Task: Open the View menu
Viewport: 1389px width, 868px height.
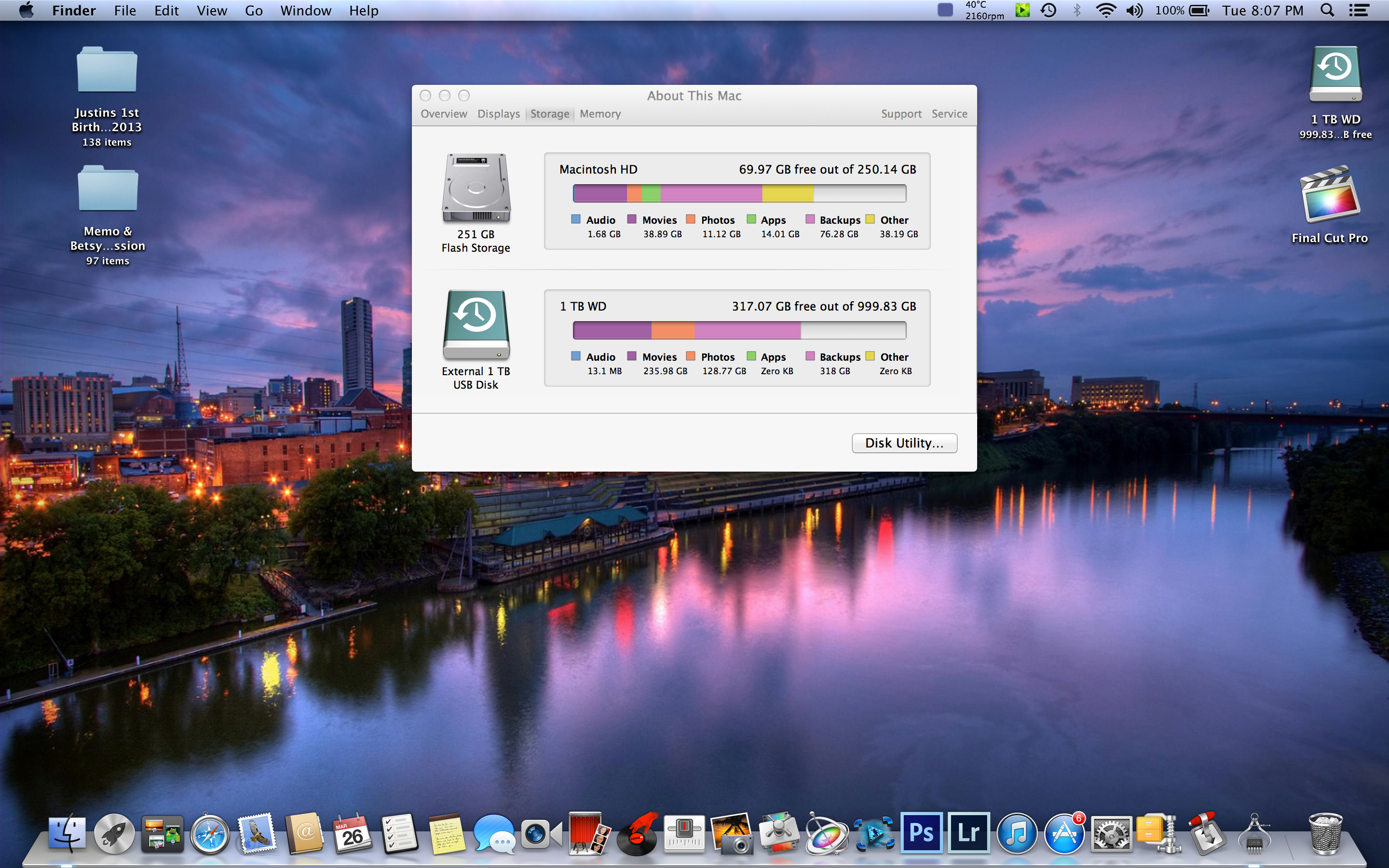Action: click(x=212, y=10)
